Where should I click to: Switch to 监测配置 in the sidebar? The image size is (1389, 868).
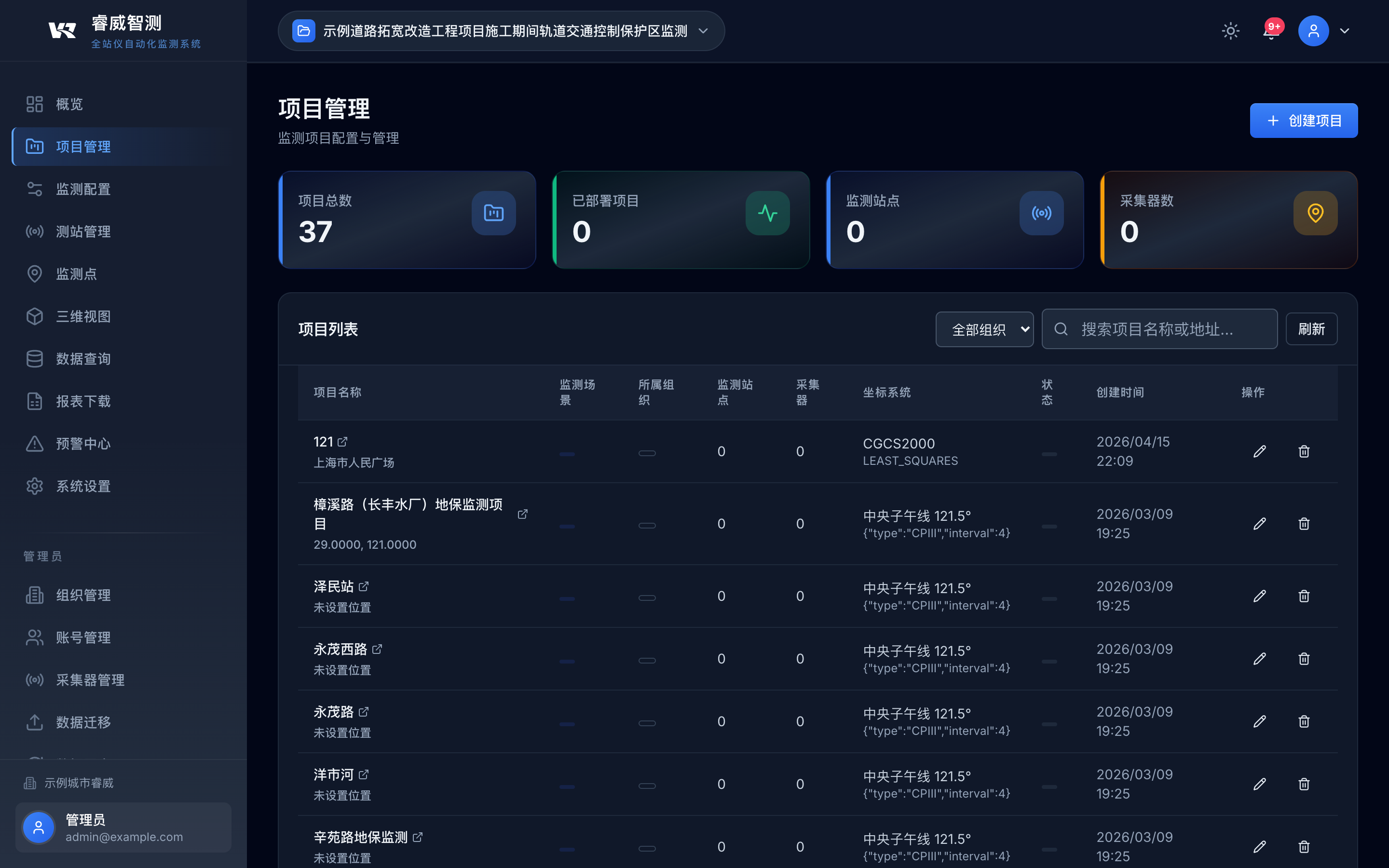click(83, 189)
